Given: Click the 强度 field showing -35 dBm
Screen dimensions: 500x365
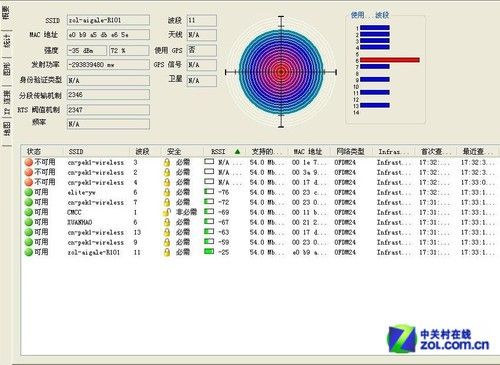Looking at the screenshot, I should 87,51.
